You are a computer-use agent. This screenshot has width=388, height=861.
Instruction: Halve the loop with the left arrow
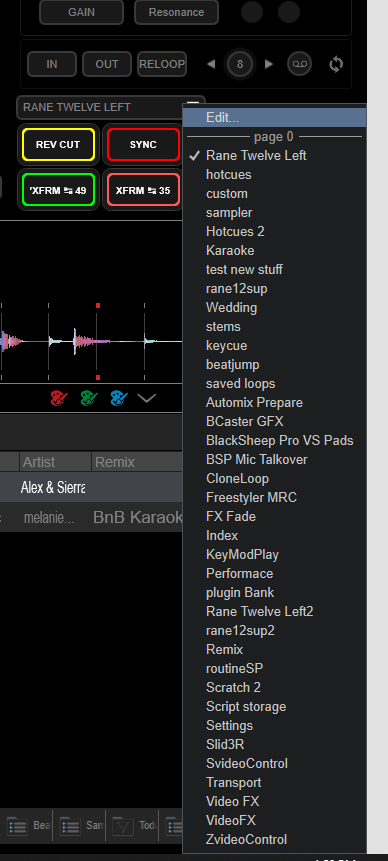pyautogui.click(x=211, y=64)
